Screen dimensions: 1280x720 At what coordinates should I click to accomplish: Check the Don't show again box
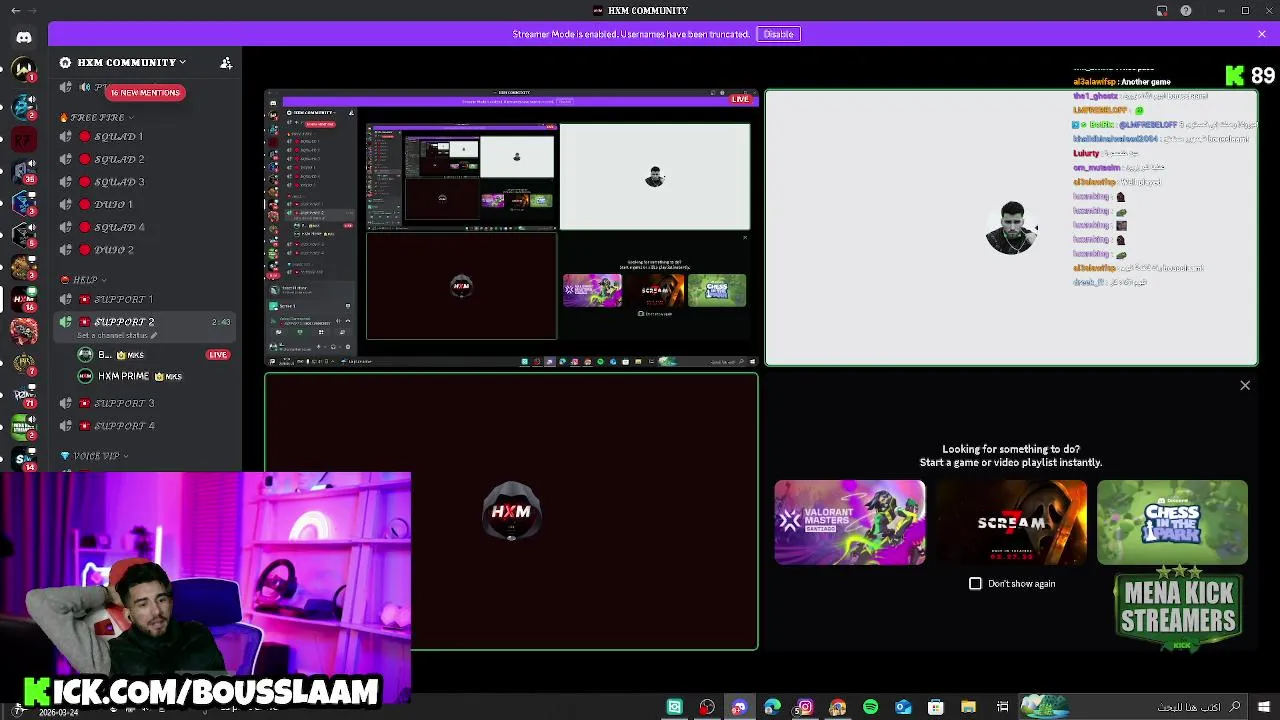pyautogui.click(x=975, y=583)
